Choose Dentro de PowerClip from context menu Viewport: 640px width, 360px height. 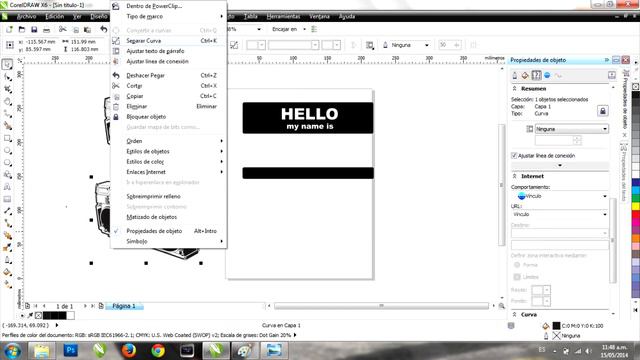point(169,6)
